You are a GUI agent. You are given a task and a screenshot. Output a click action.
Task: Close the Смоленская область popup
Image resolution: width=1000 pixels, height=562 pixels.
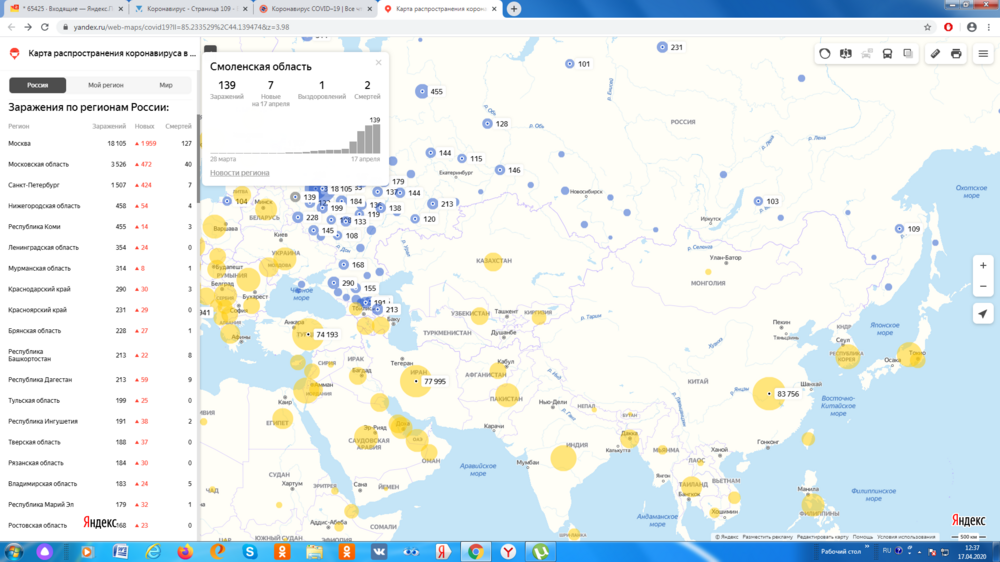(378, 63)
